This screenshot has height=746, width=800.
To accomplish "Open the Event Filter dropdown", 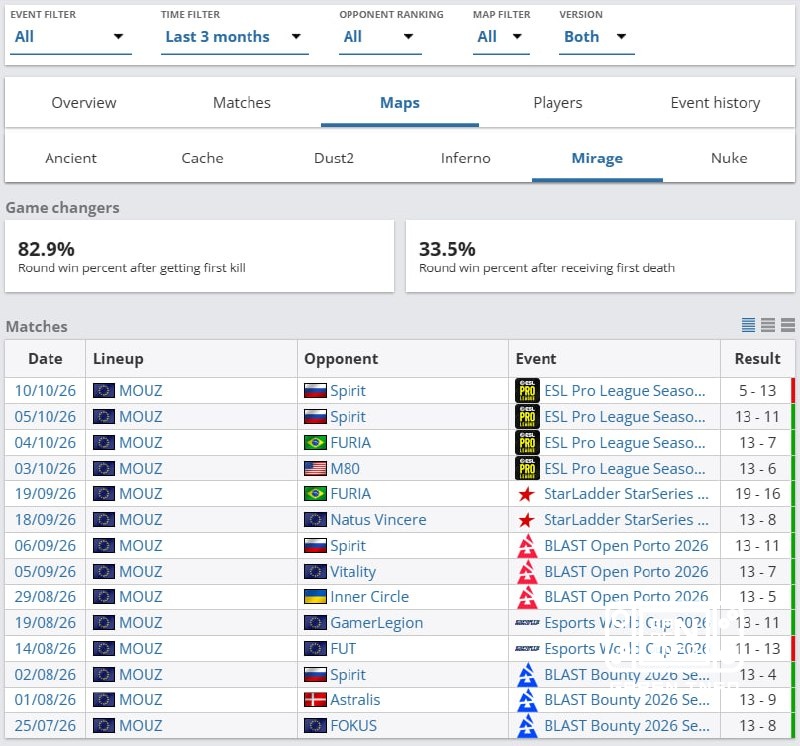I will click(x=70, y=37).
